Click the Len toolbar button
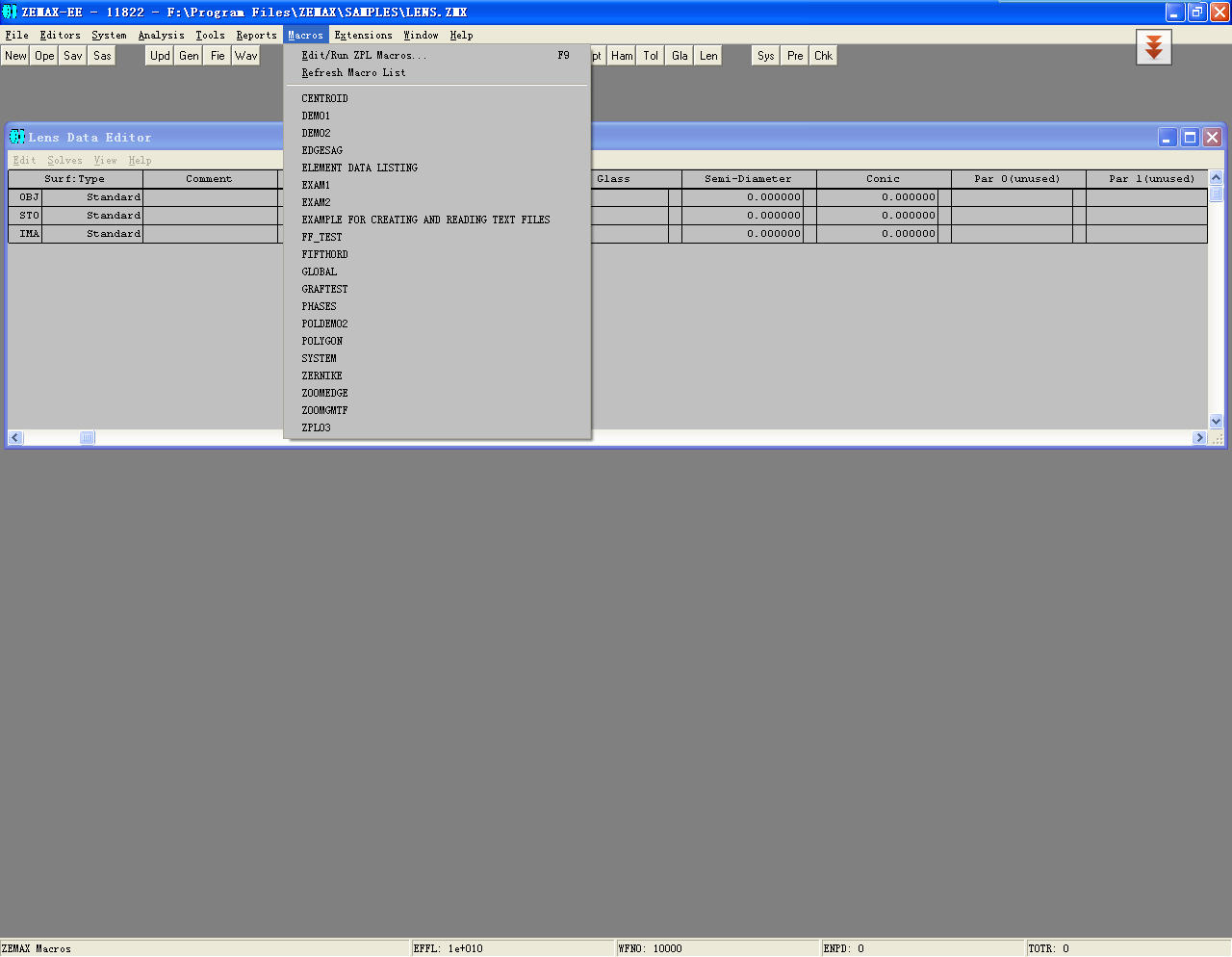Screen dimensions: 1232x957 click(x=708, y=56)
